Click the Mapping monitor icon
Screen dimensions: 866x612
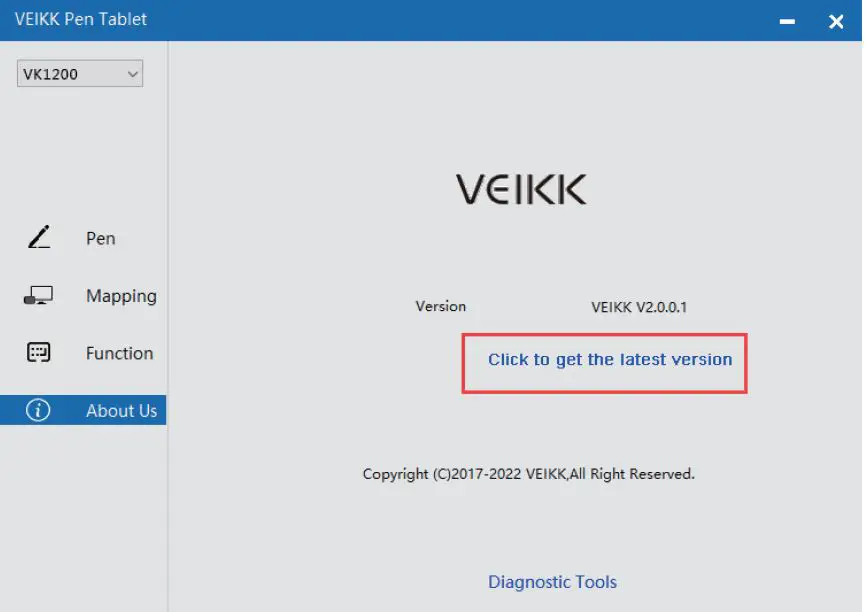(37, 294)
